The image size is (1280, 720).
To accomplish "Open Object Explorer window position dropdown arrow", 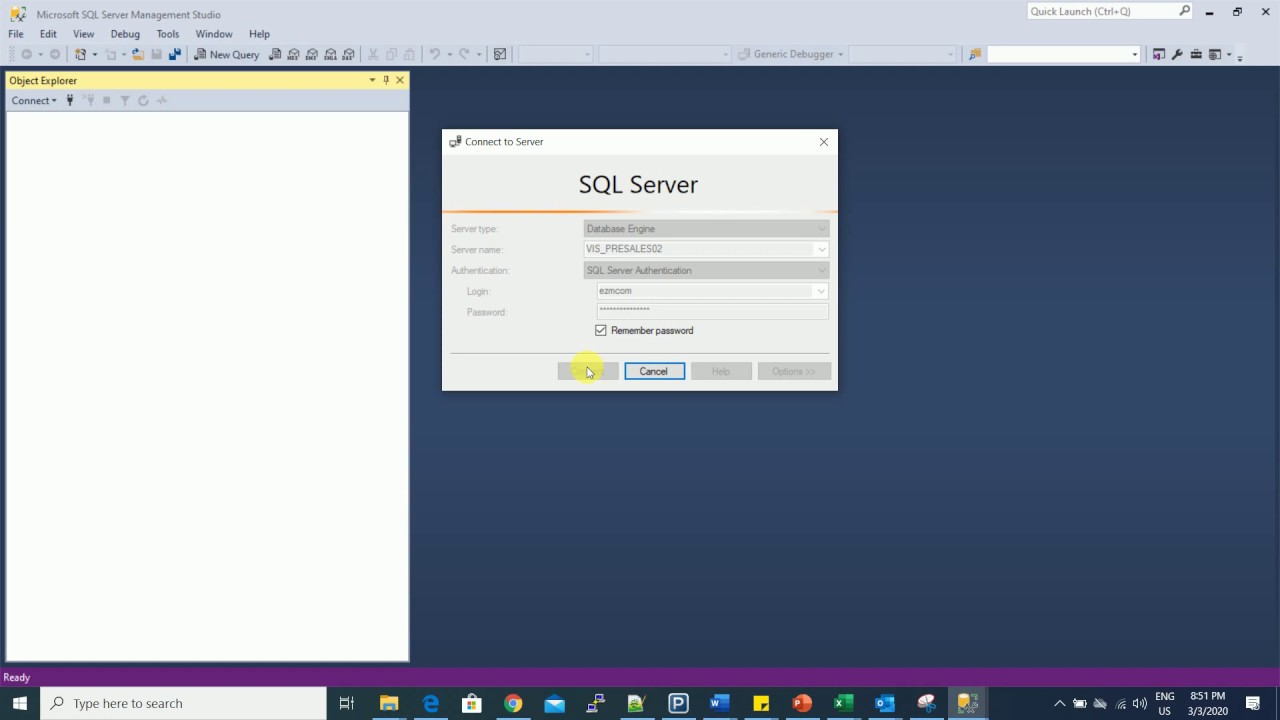I will coord(372,80).
